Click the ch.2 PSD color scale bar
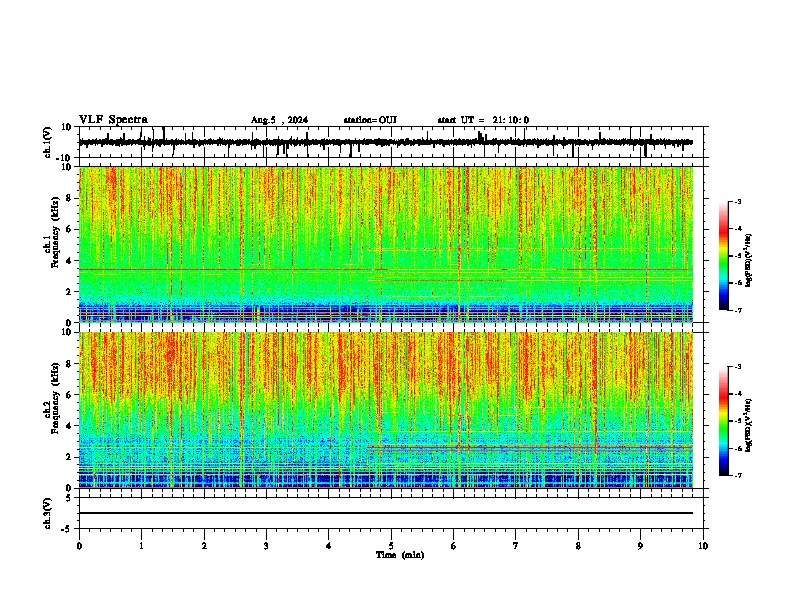Screen dimensions: 792x612 click(724, 421)
